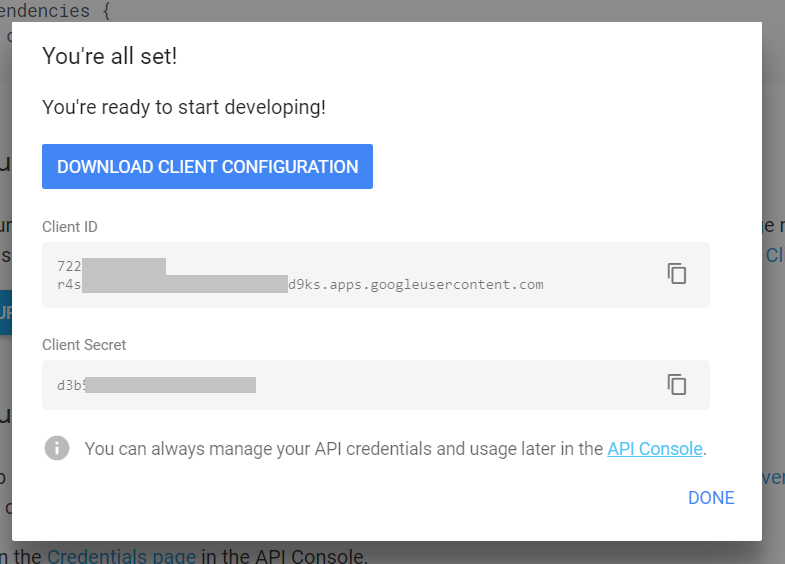Open the API Console link
The height and width of the screenshot is (564, 785).
click(654, 449)
